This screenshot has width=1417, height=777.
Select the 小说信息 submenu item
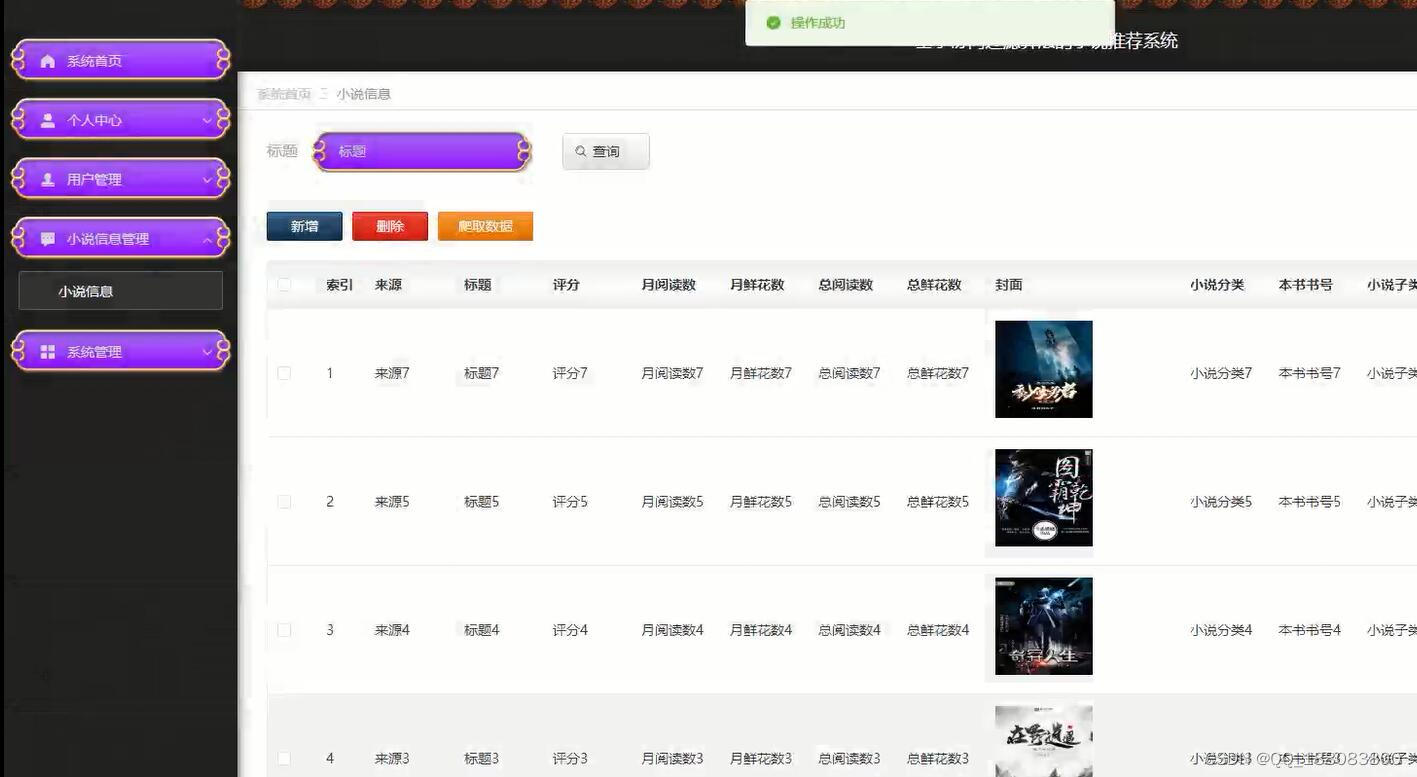click(x=120, y=291)
